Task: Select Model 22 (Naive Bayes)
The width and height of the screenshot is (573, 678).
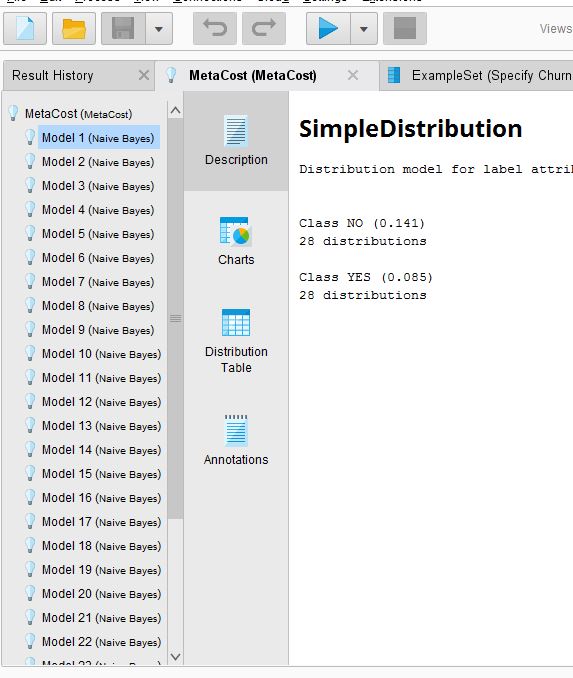Action: [x=102, y=642]
